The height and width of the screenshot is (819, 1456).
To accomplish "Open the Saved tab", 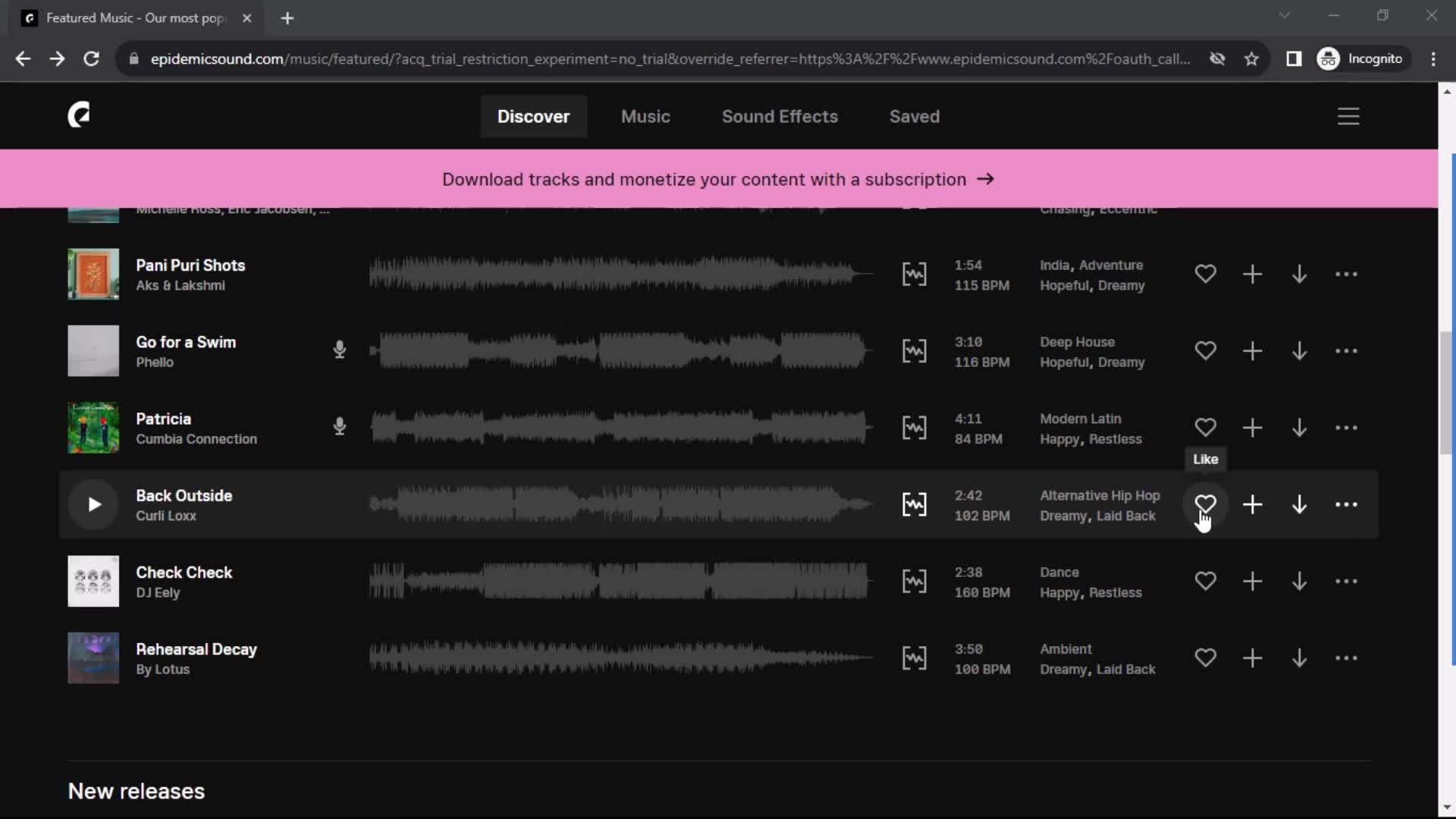I will click(914, 116).
